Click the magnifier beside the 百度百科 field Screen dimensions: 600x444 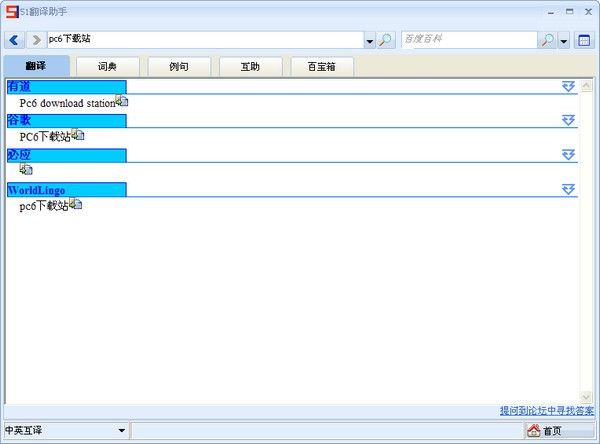click(547, 40)
